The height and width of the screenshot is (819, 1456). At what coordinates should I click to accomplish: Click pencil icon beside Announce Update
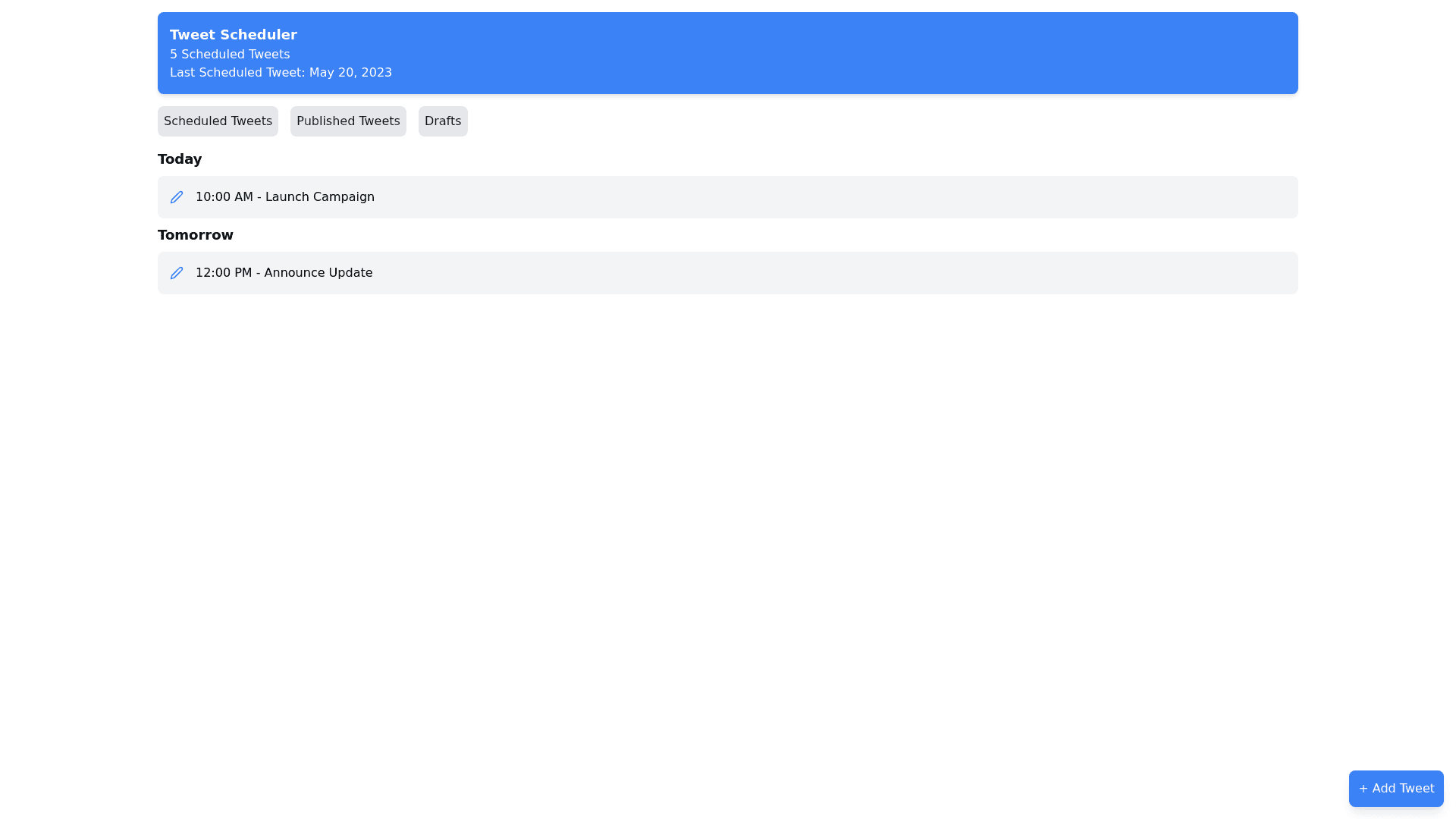[177, 273]
